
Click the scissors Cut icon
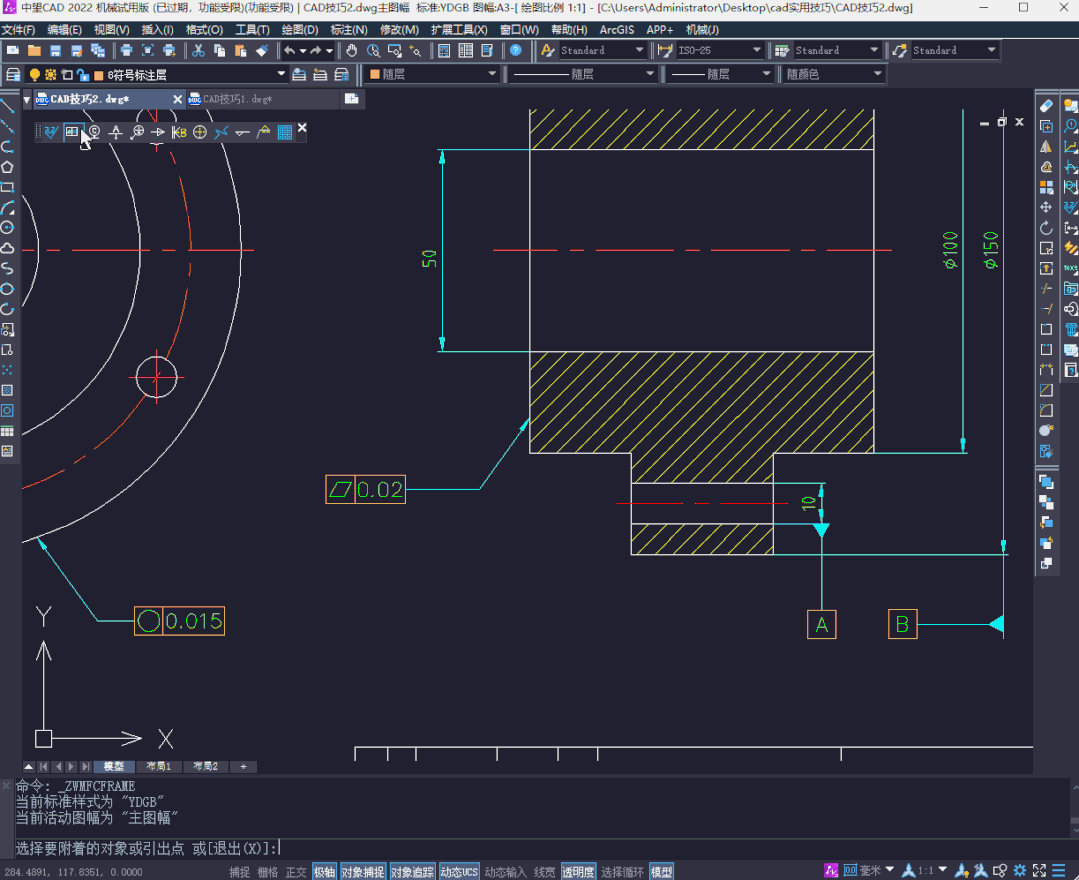(198, 50)
